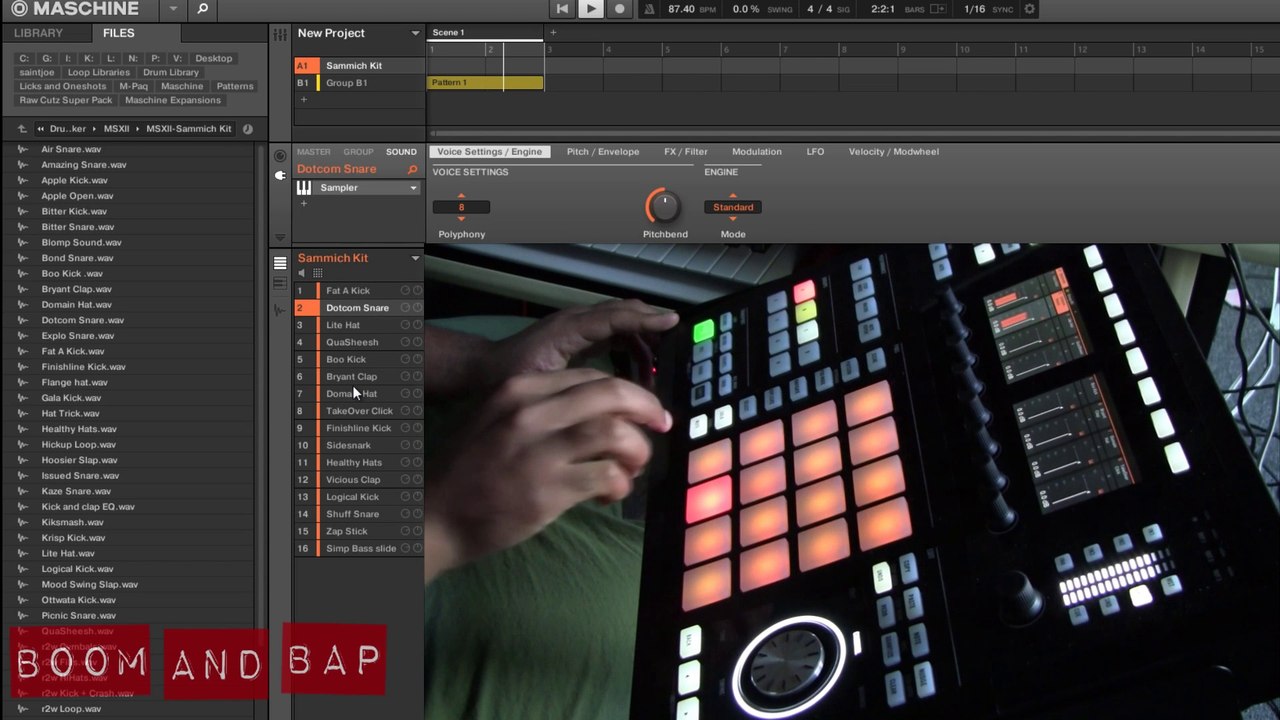Open the Maschine main menu dropdown arrow
The width and height of the screenshot is (1280, 720).
173,9
